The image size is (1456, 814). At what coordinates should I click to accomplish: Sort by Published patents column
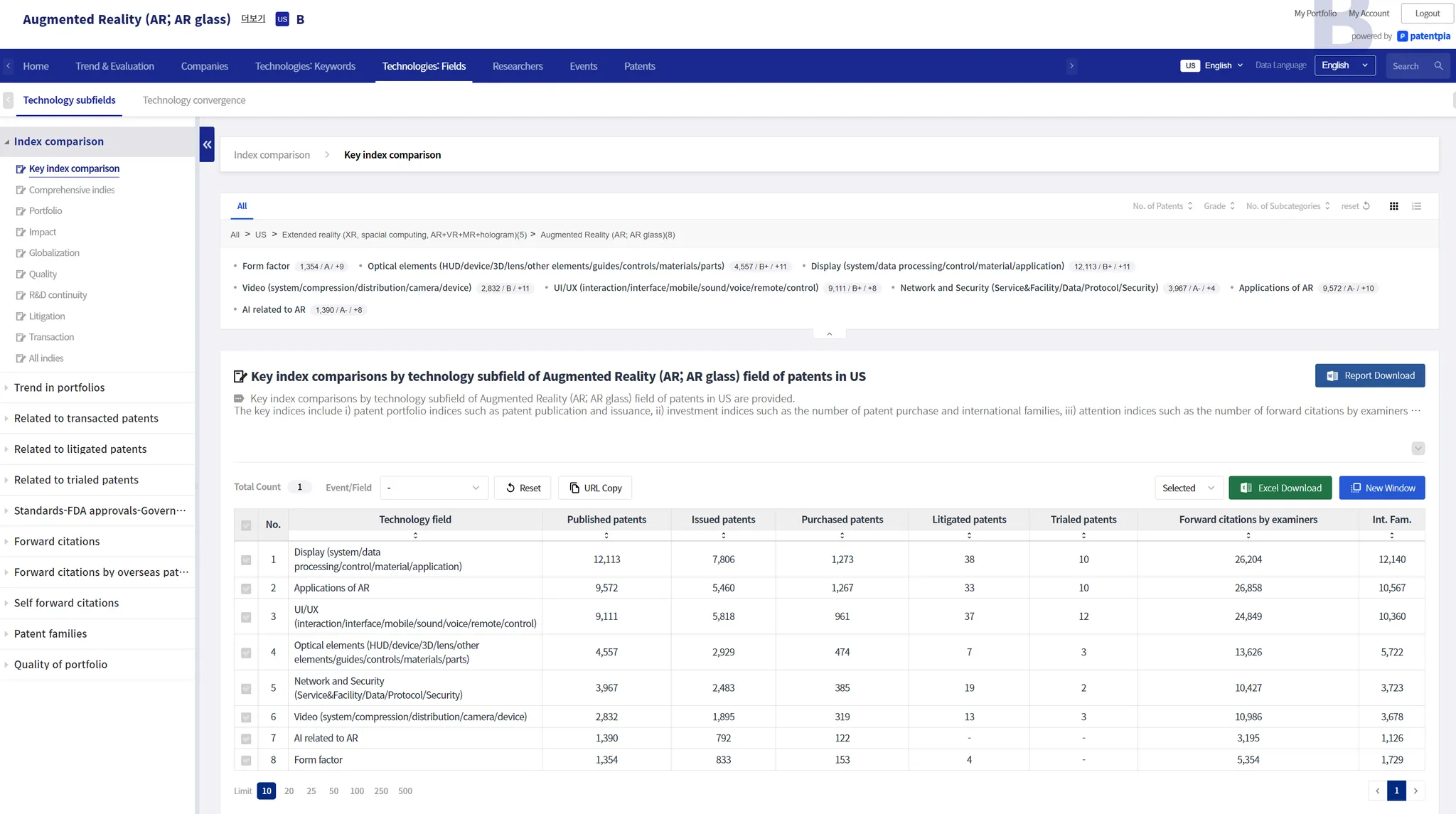point(606,535)
